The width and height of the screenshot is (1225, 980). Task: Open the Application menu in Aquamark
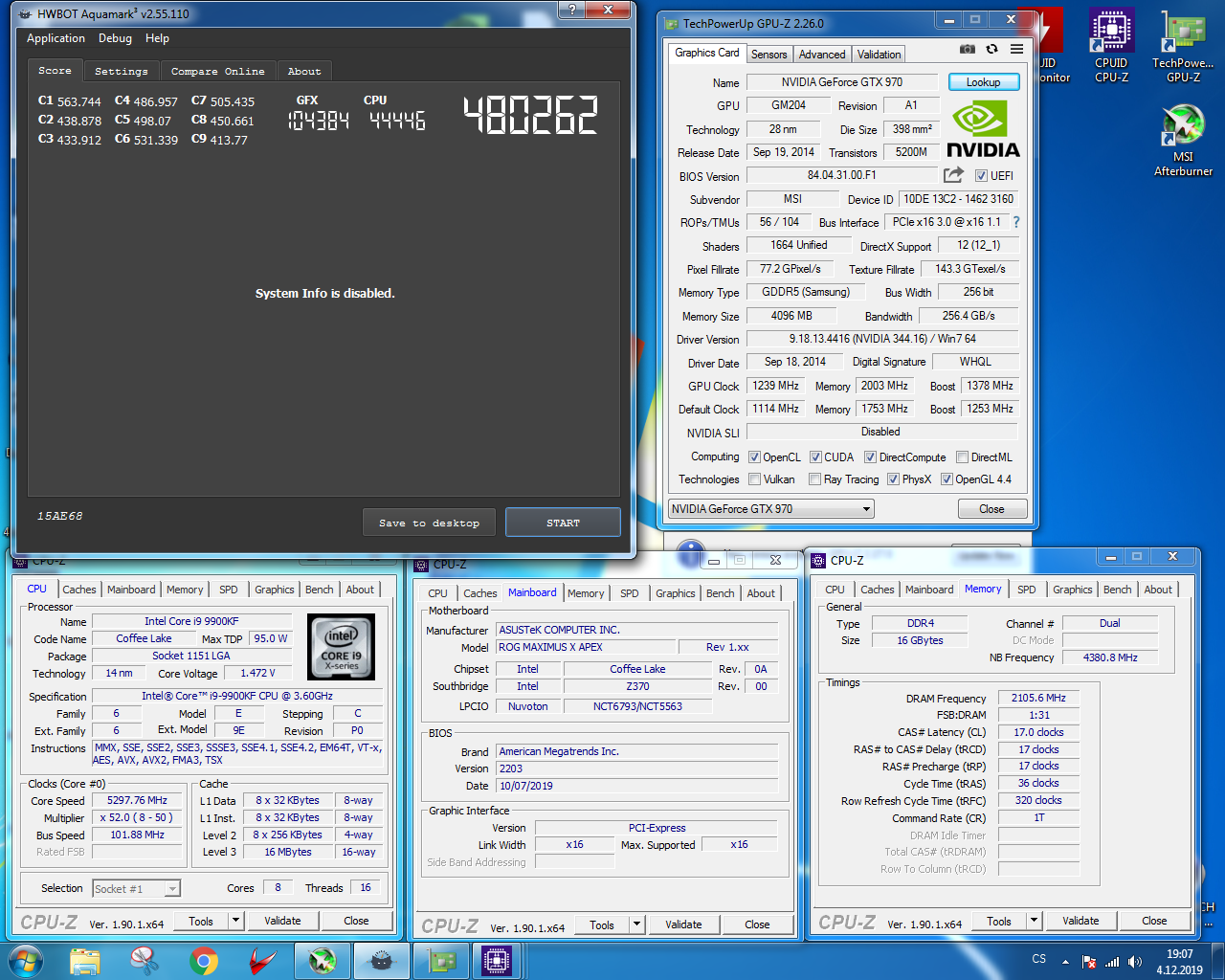56,38
